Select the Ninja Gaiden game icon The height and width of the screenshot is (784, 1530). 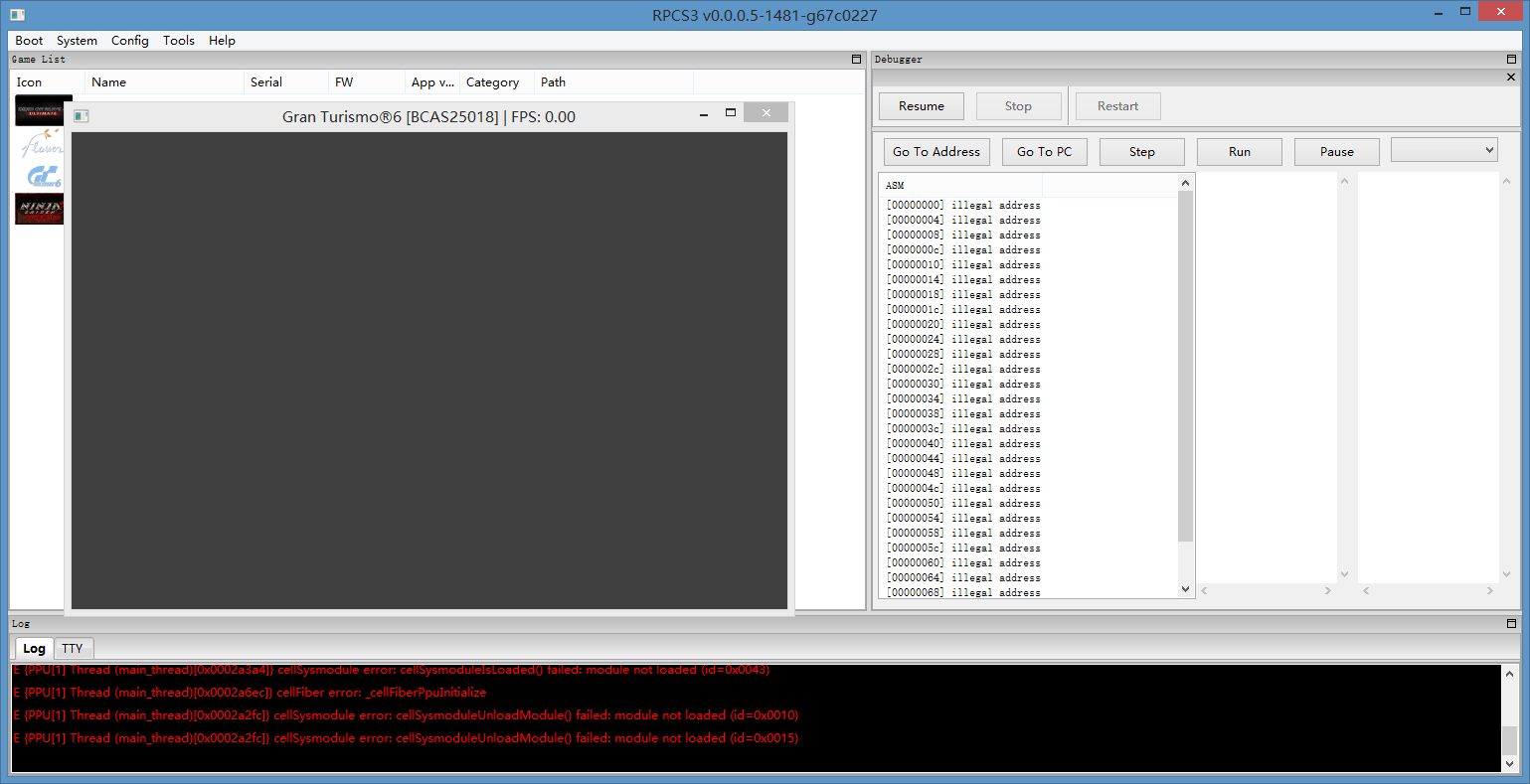click(x=40, y=209)
